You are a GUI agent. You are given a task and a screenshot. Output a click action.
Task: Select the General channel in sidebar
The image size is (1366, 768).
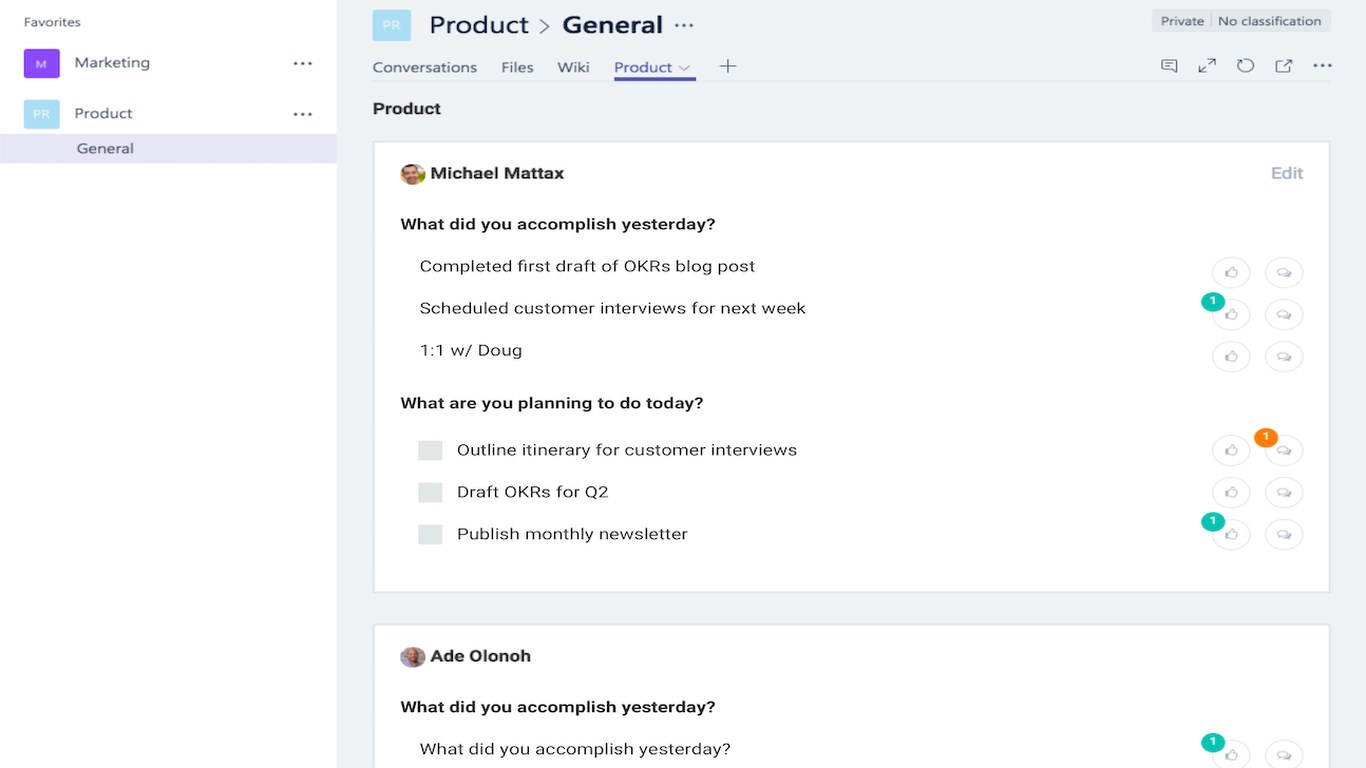[105, 148]
